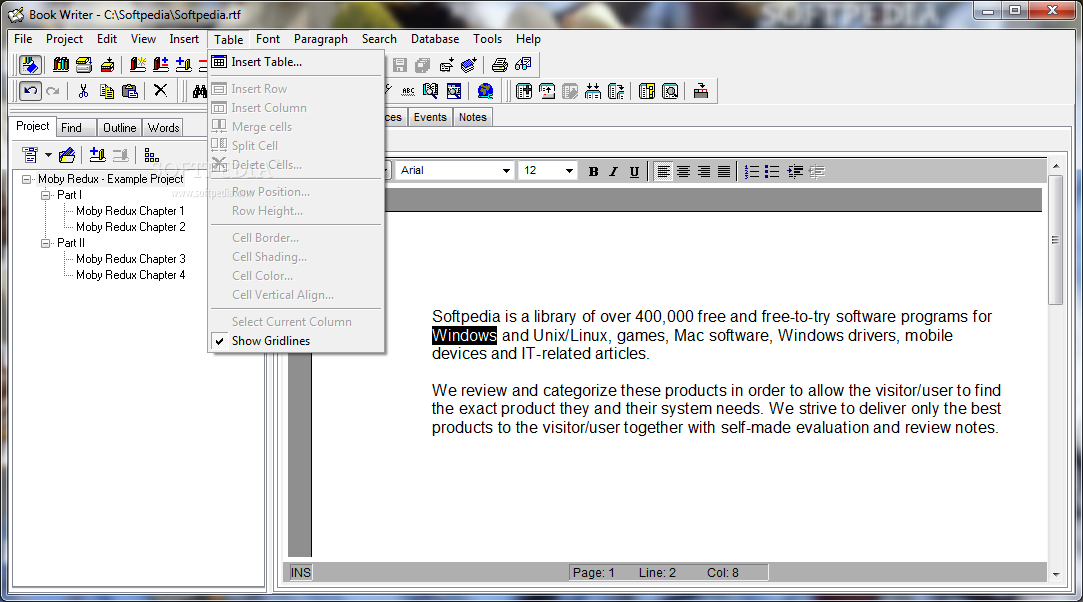Image resolution: width=1083 pixels, height=602 pixels.
Task: Click the printer icon
Action: pyautogui.click(x=499, y=65)
